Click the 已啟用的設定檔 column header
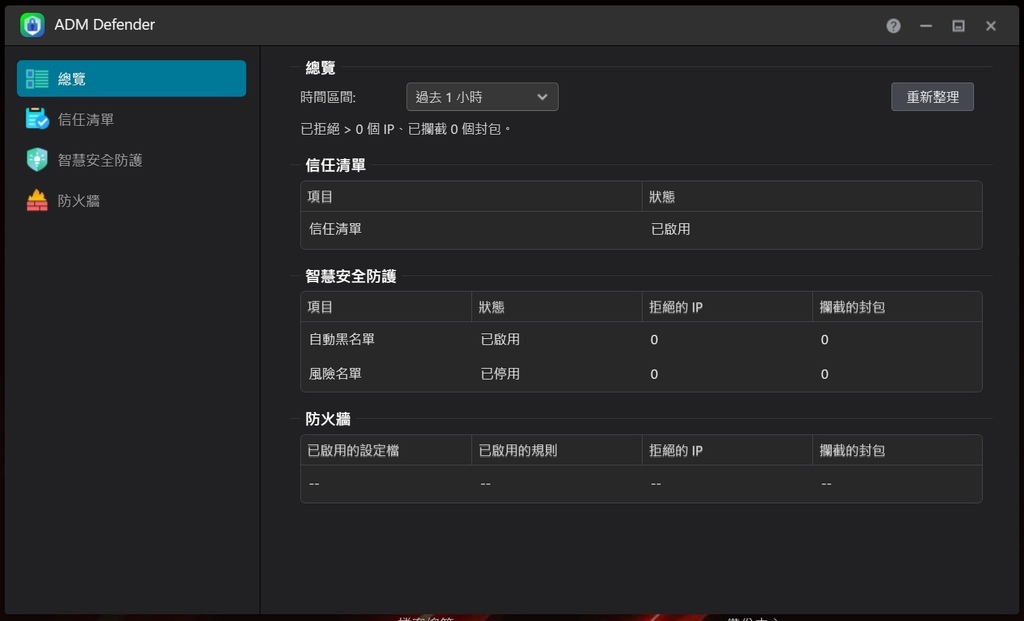 tap(353, 451)
